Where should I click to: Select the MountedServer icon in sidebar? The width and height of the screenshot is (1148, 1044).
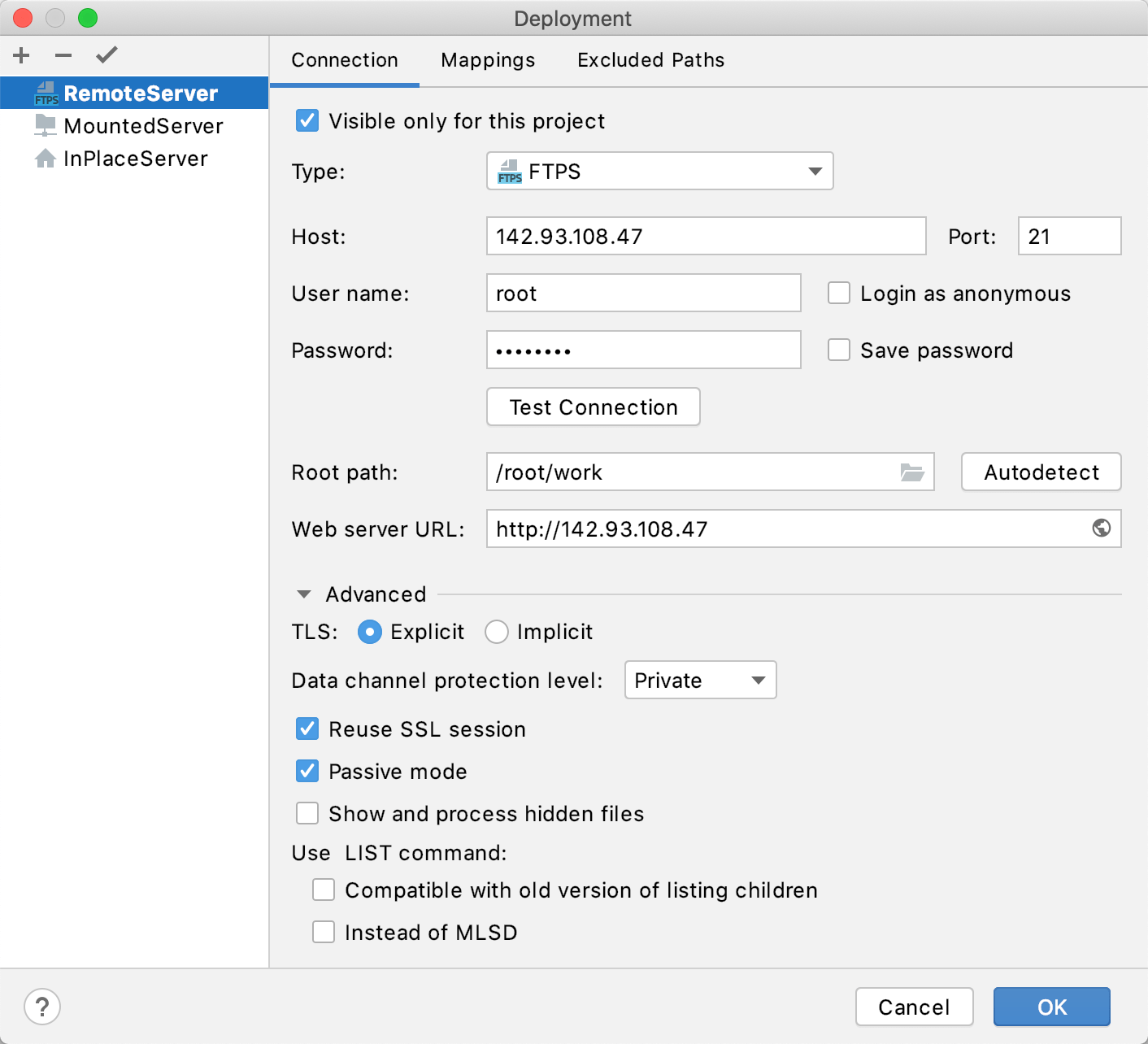[46, 125]
